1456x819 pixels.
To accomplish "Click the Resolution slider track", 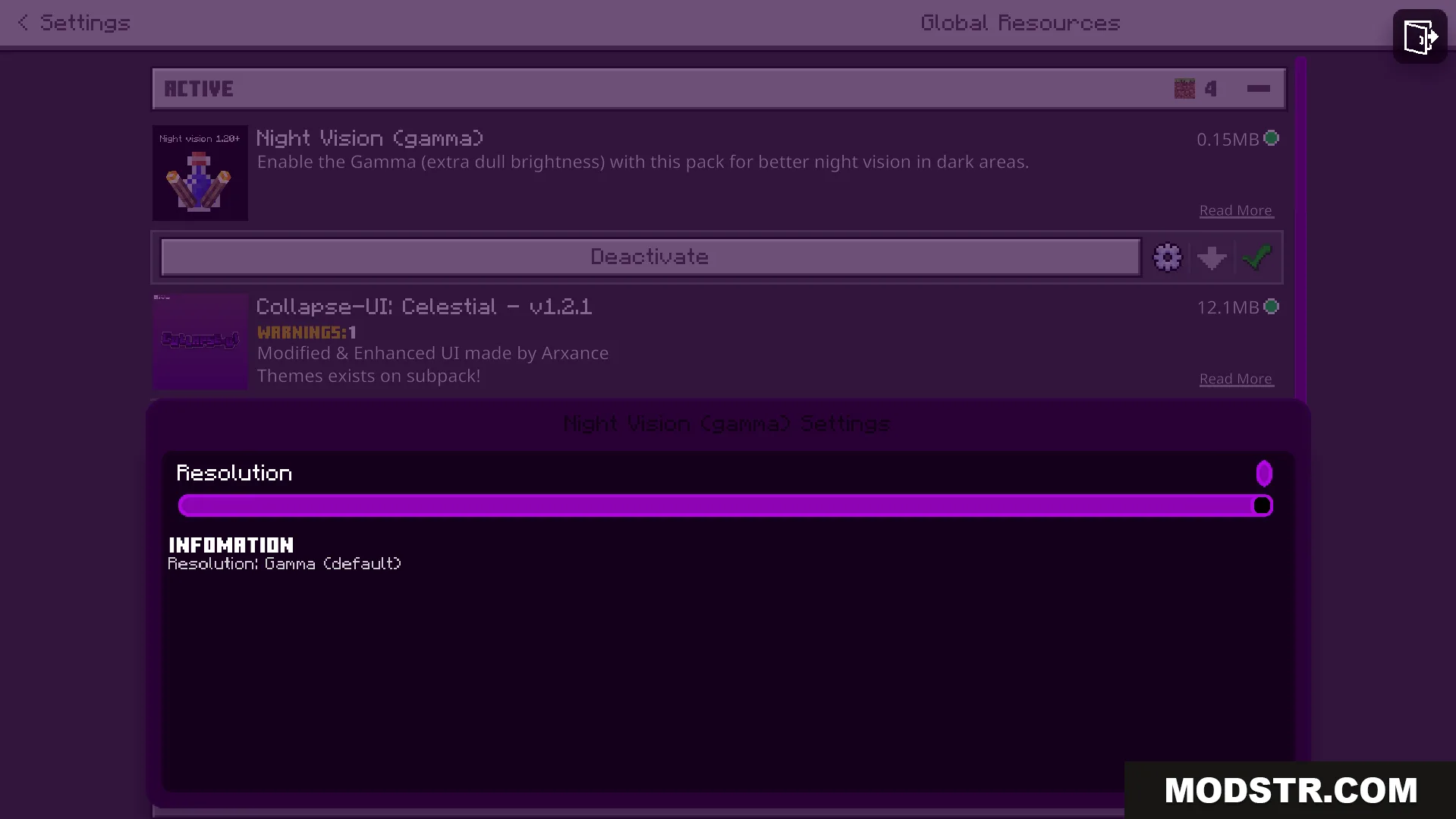I will click(725, 506).
